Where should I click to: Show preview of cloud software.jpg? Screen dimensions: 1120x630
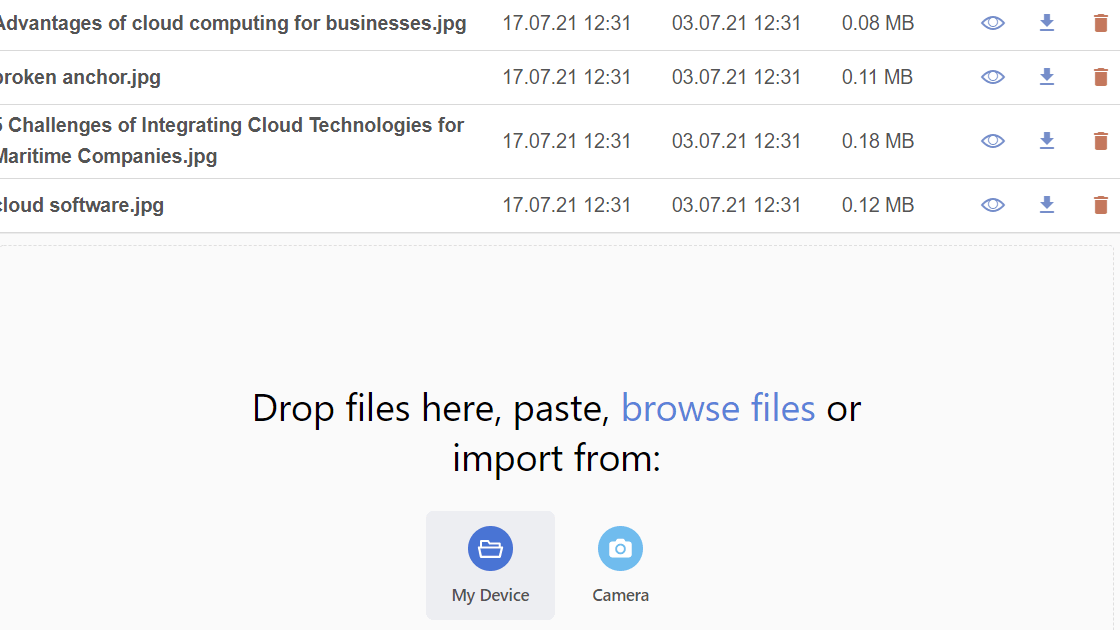click(992, 204)
